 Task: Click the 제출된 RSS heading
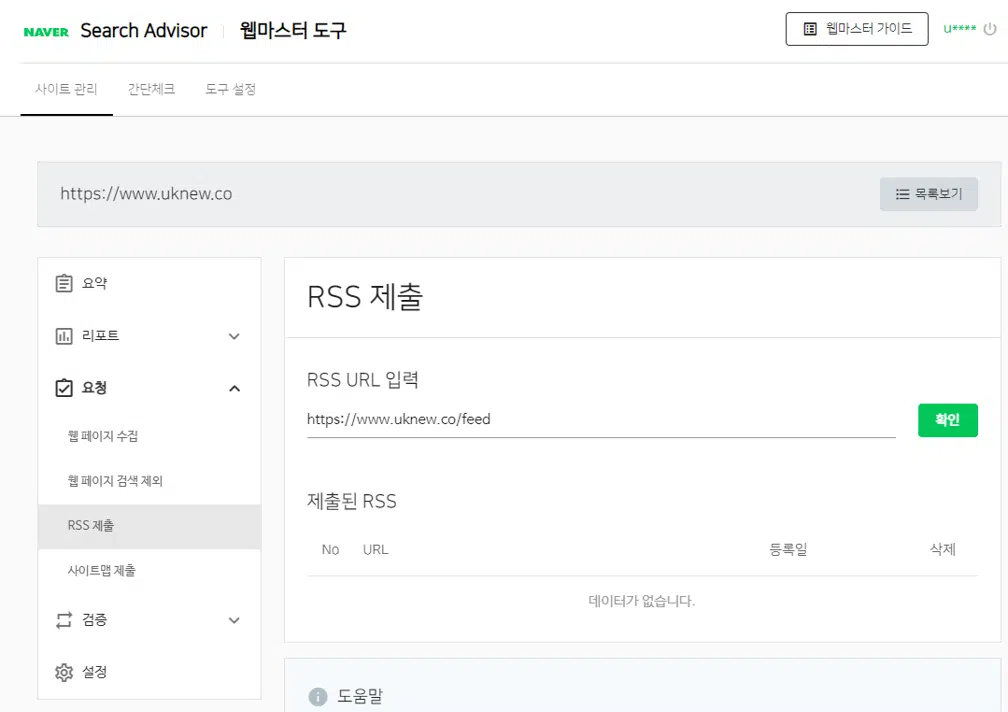pyautogui.click(x=352, y=501)
